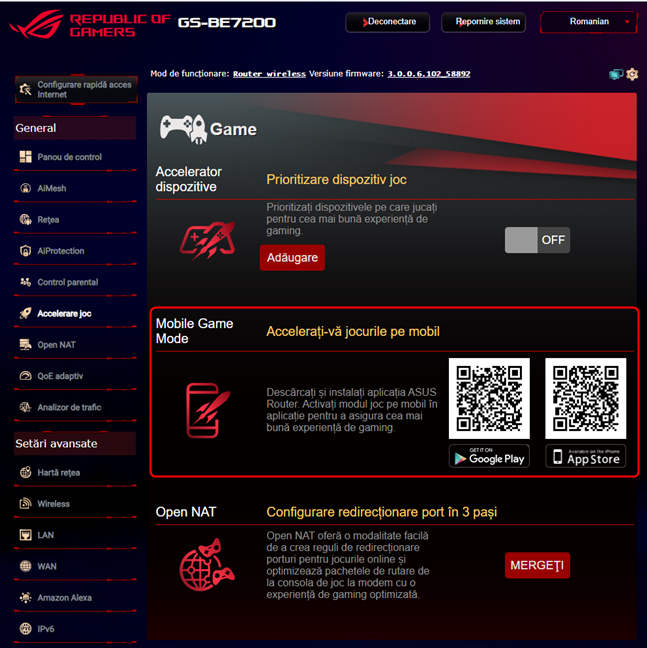The height and width of the screenshot is (648, 647).
Task: Click Configurare redirecționare port în 3 pași
Action: (381, 512)
